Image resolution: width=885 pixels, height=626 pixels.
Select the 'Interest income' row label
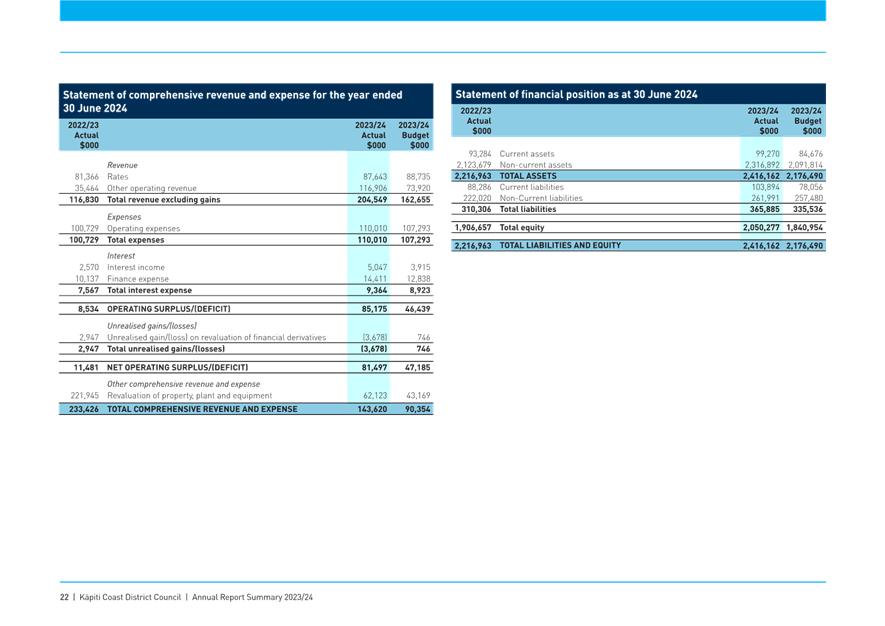[136, 268]
